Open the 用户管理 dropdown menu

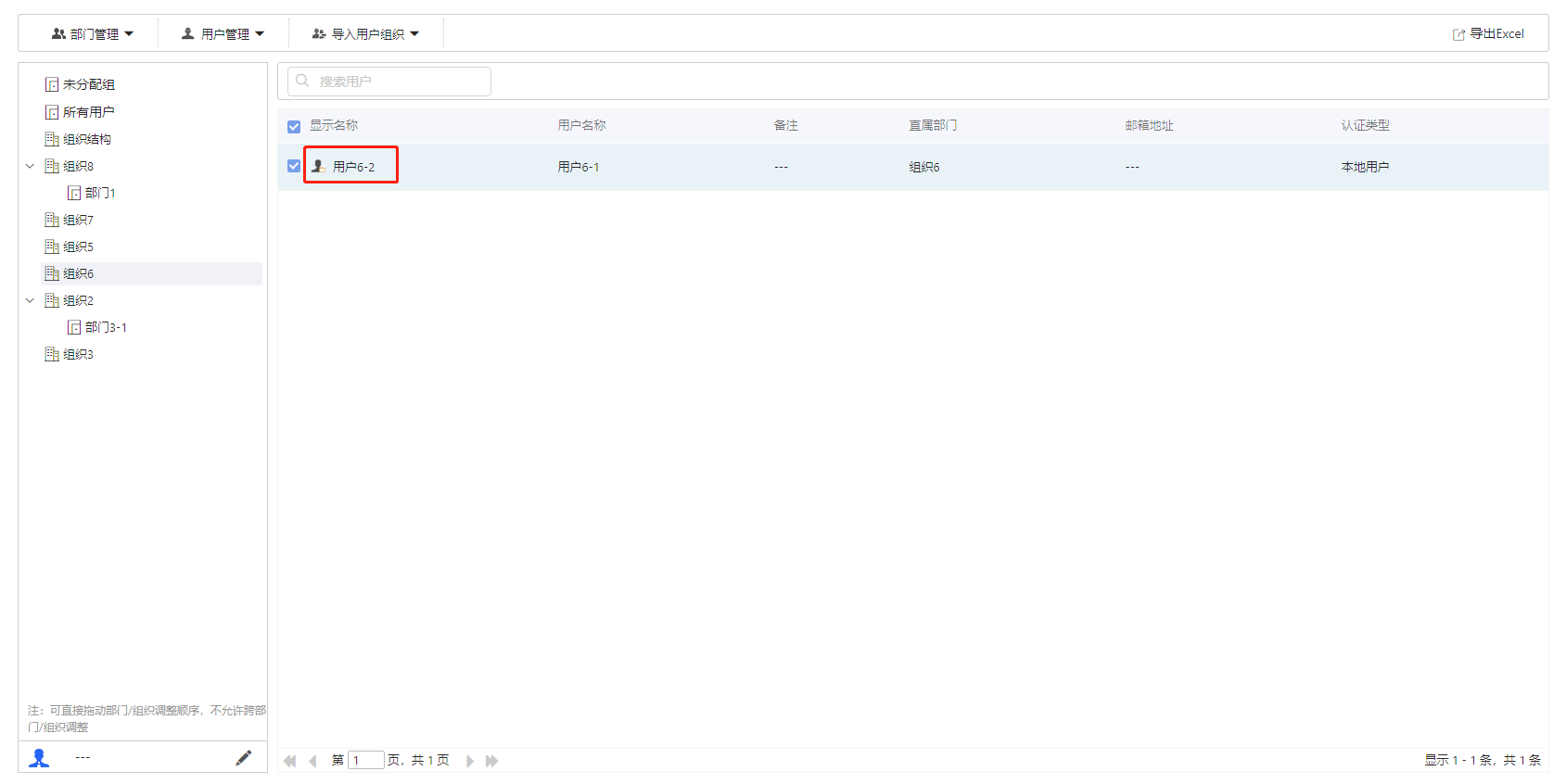click(223, 34)
